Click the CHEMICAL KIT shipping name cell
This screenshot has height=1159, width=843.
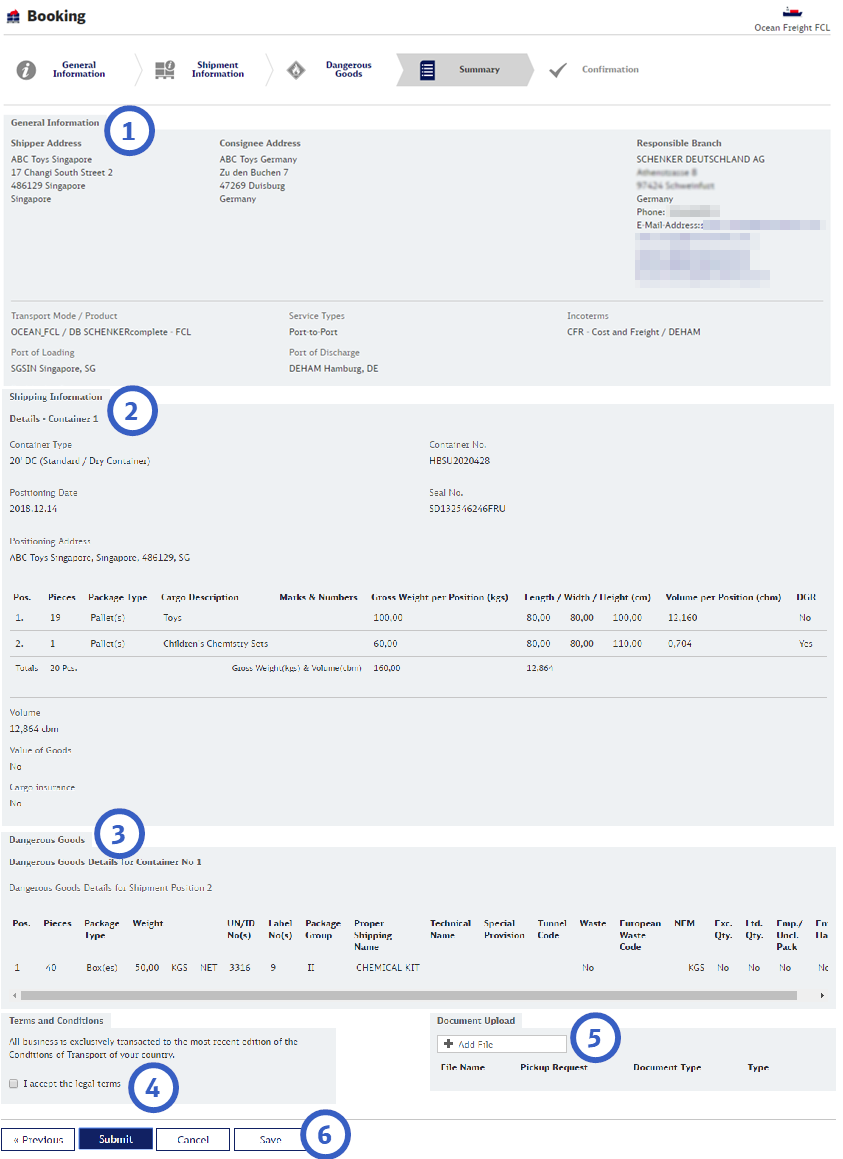click(387, 967)
